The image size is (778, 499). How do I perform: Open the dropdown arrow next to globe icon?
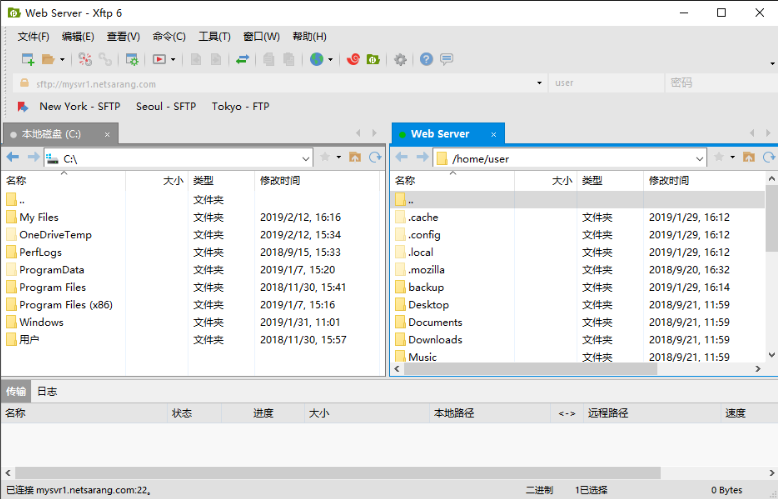click(330, 60)
